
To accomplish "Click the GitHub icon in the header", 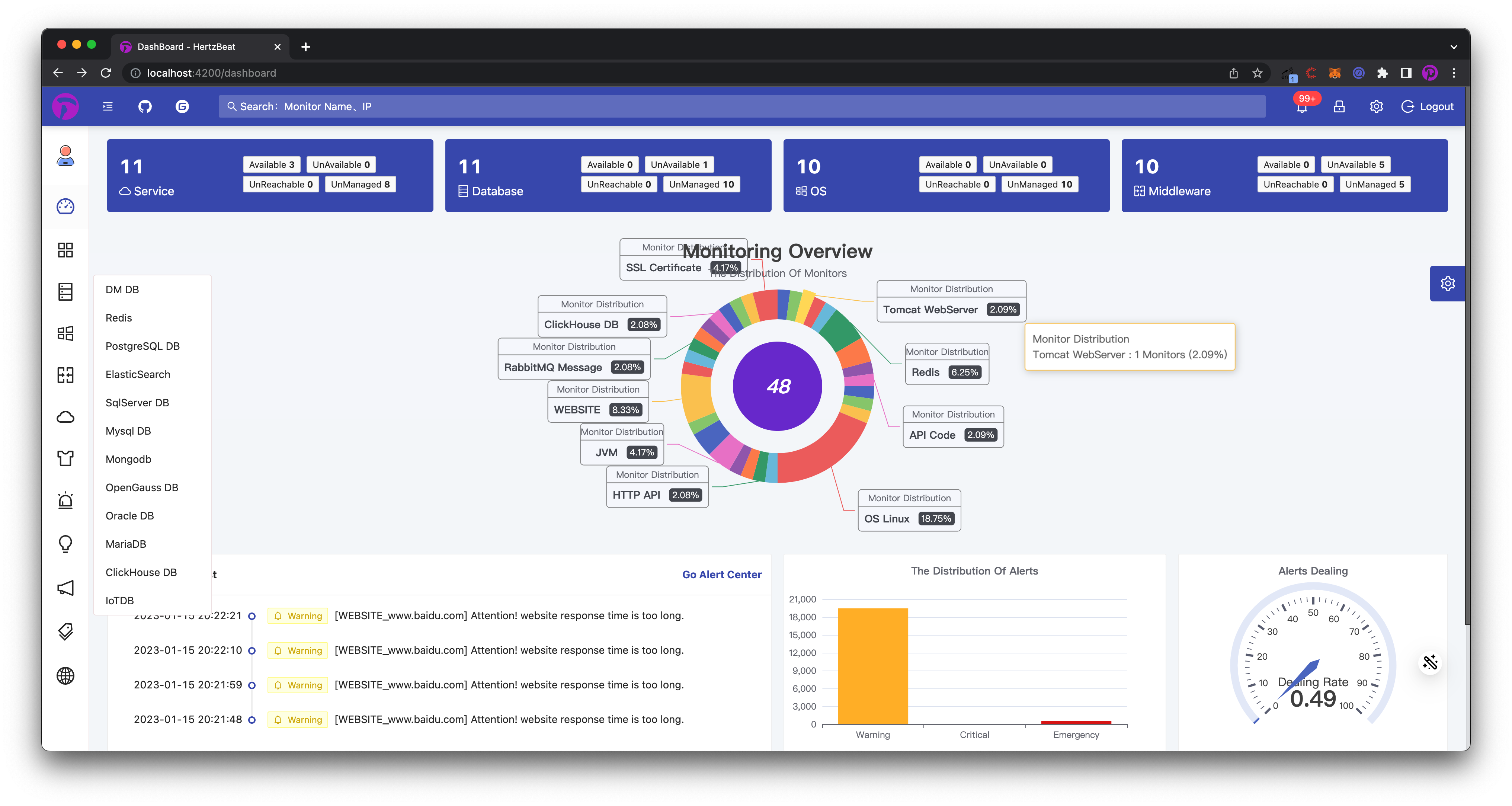I will click(x=145, y=106).
